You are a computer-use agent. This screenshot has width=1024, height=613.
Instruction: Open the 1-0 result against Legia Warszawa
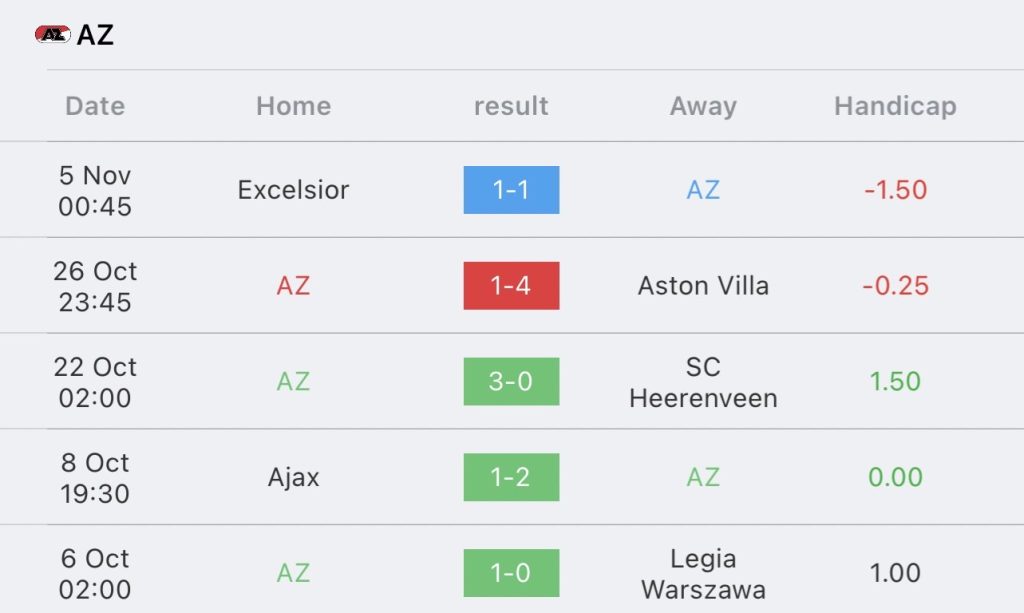(511, 573)
